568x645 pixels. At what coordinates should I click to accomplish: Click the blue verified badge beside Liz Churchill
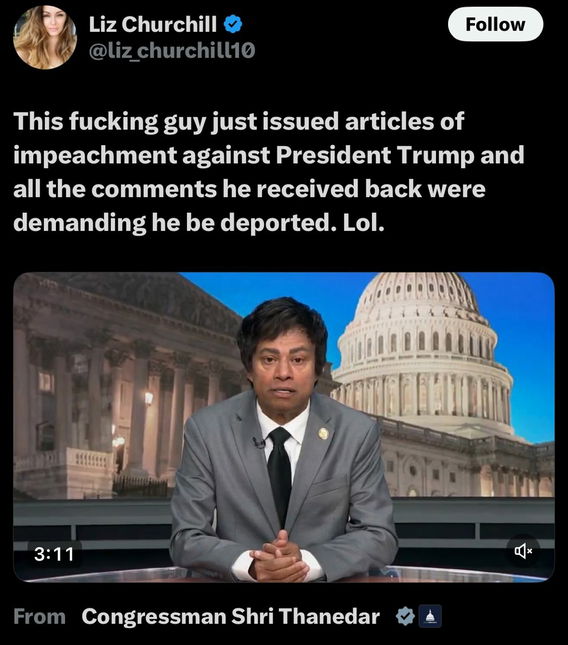233,24
